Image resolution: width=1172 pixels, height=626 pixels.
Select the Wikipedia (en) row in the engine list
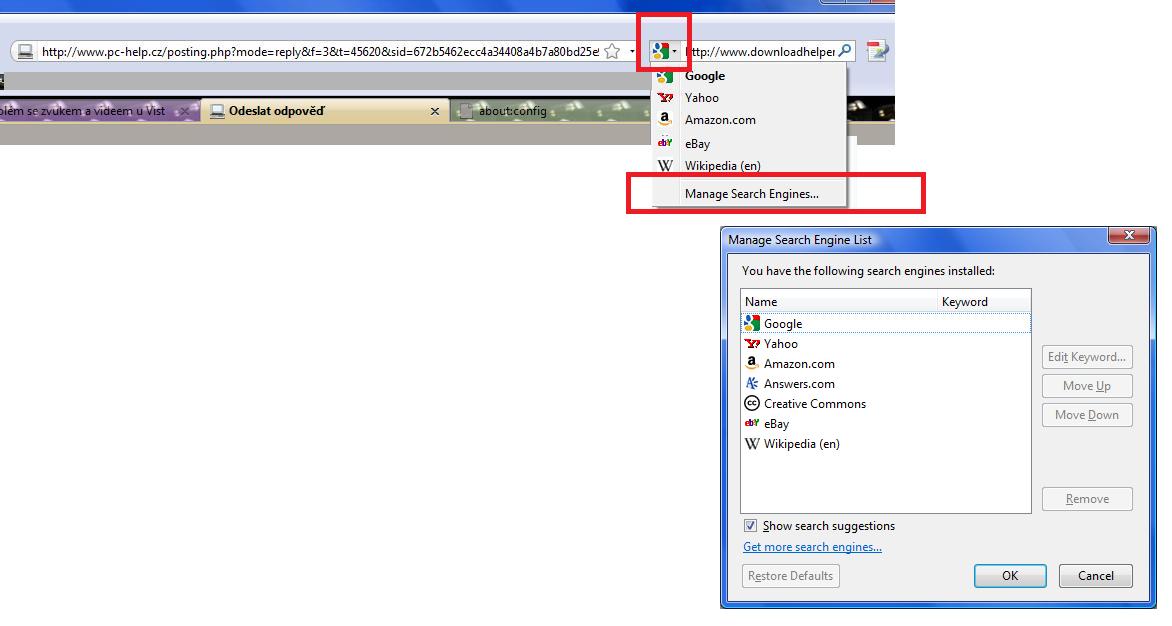[x=886, y=444]
